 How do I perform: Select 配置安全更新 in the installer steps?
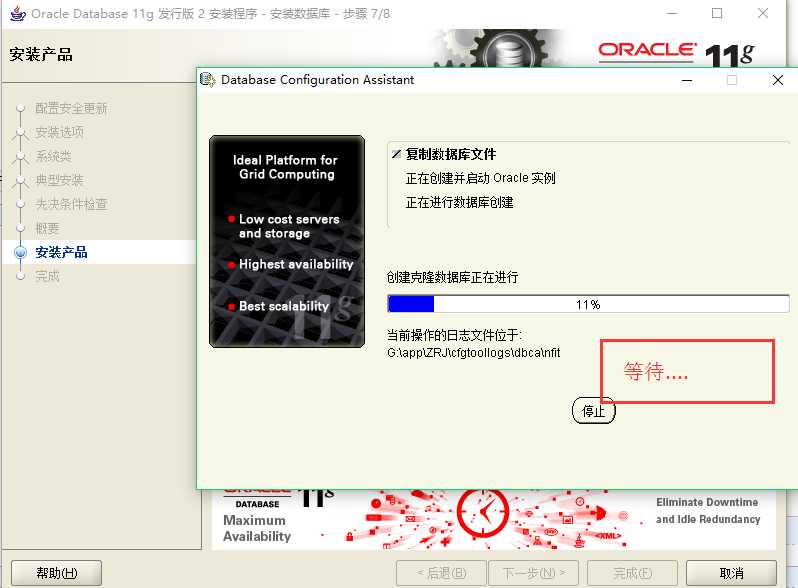click(71, 108)
